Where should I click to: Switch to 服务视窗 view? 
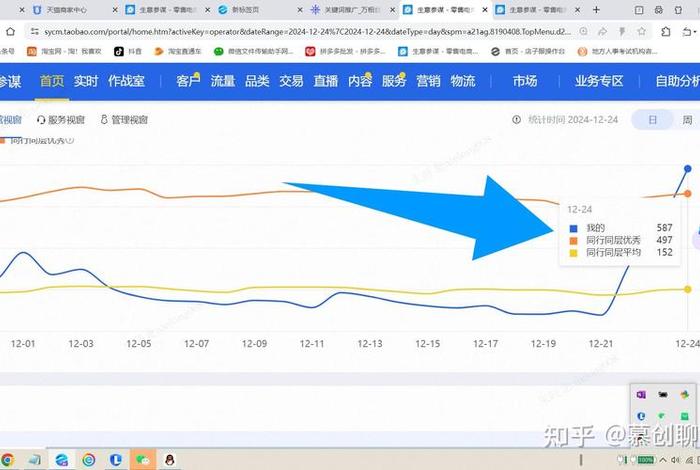[61, 120]
